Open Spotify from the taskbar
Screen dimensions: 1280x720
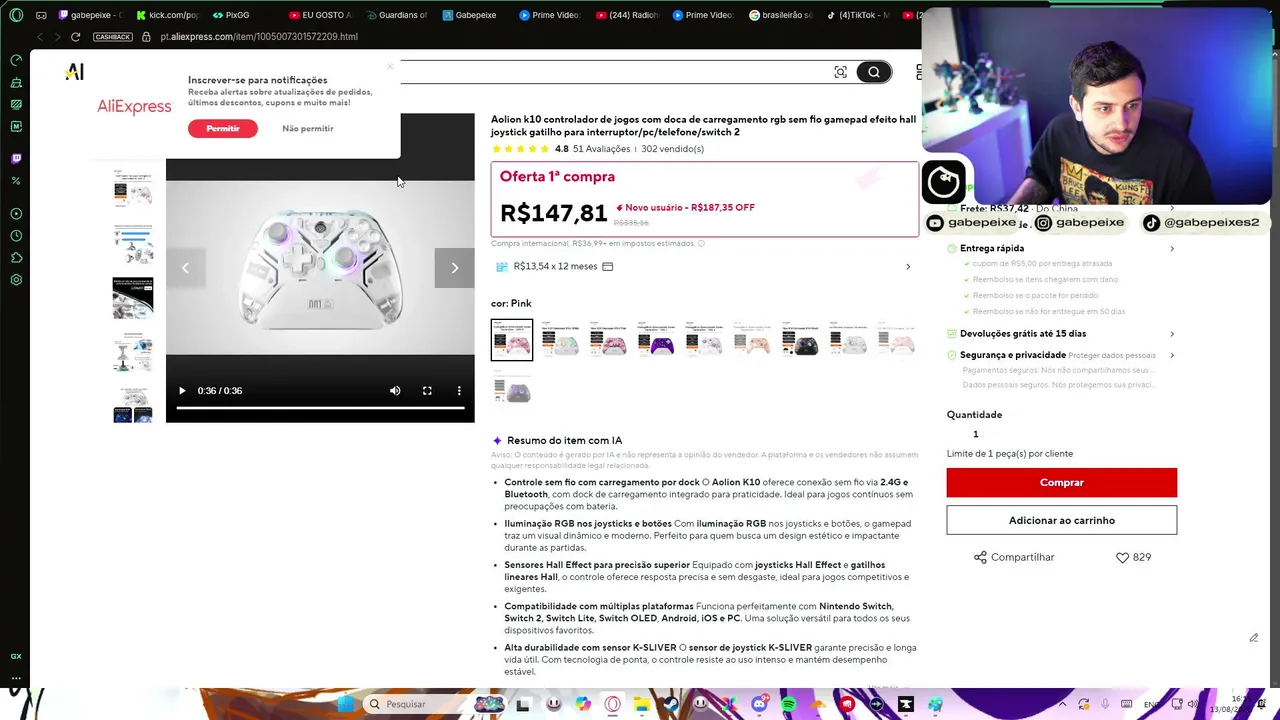coord(788,704)
